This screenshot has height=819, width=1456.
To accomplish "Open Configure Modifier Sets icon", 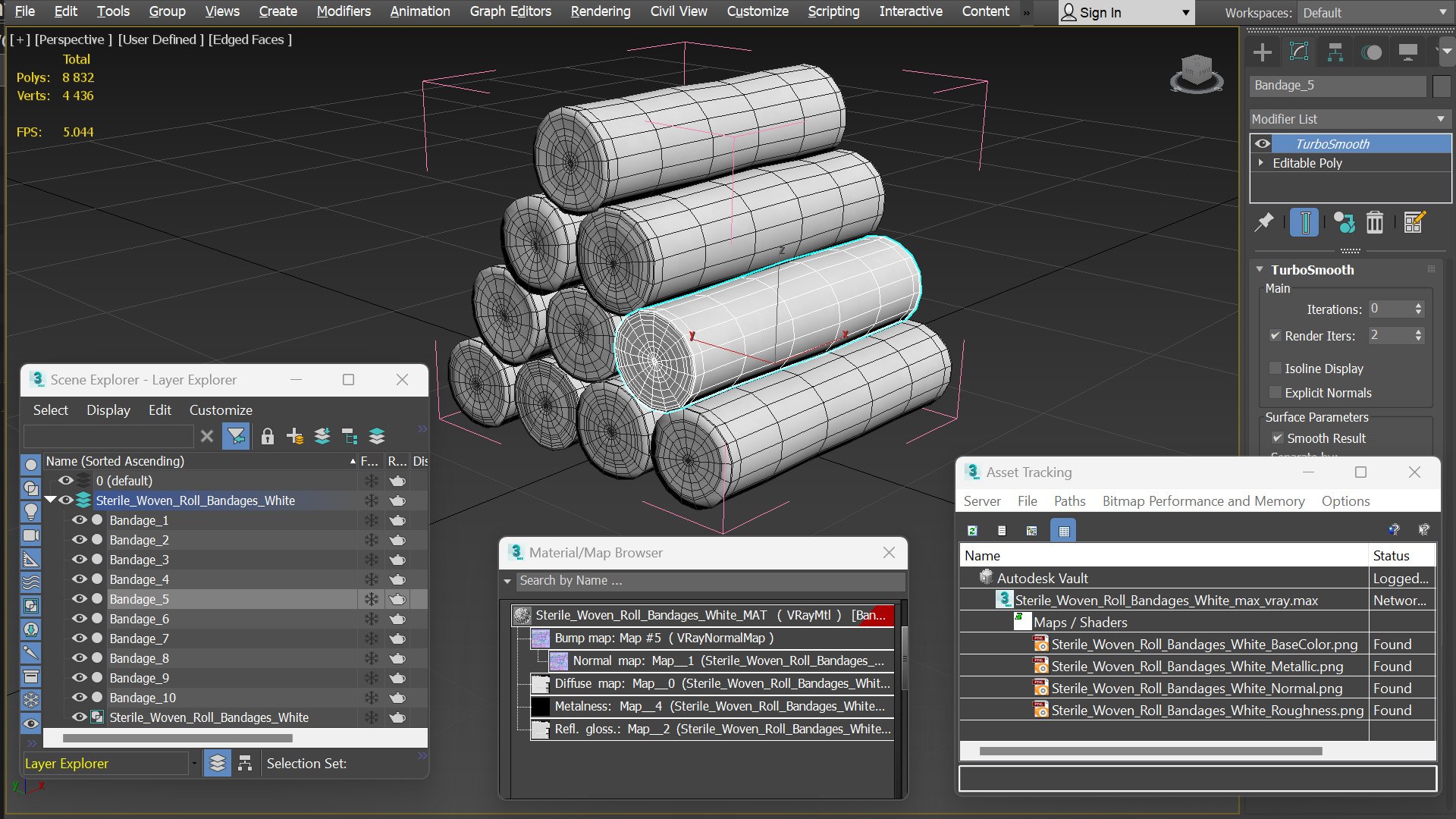I will pyautogui.click(x=1414, y=222).
